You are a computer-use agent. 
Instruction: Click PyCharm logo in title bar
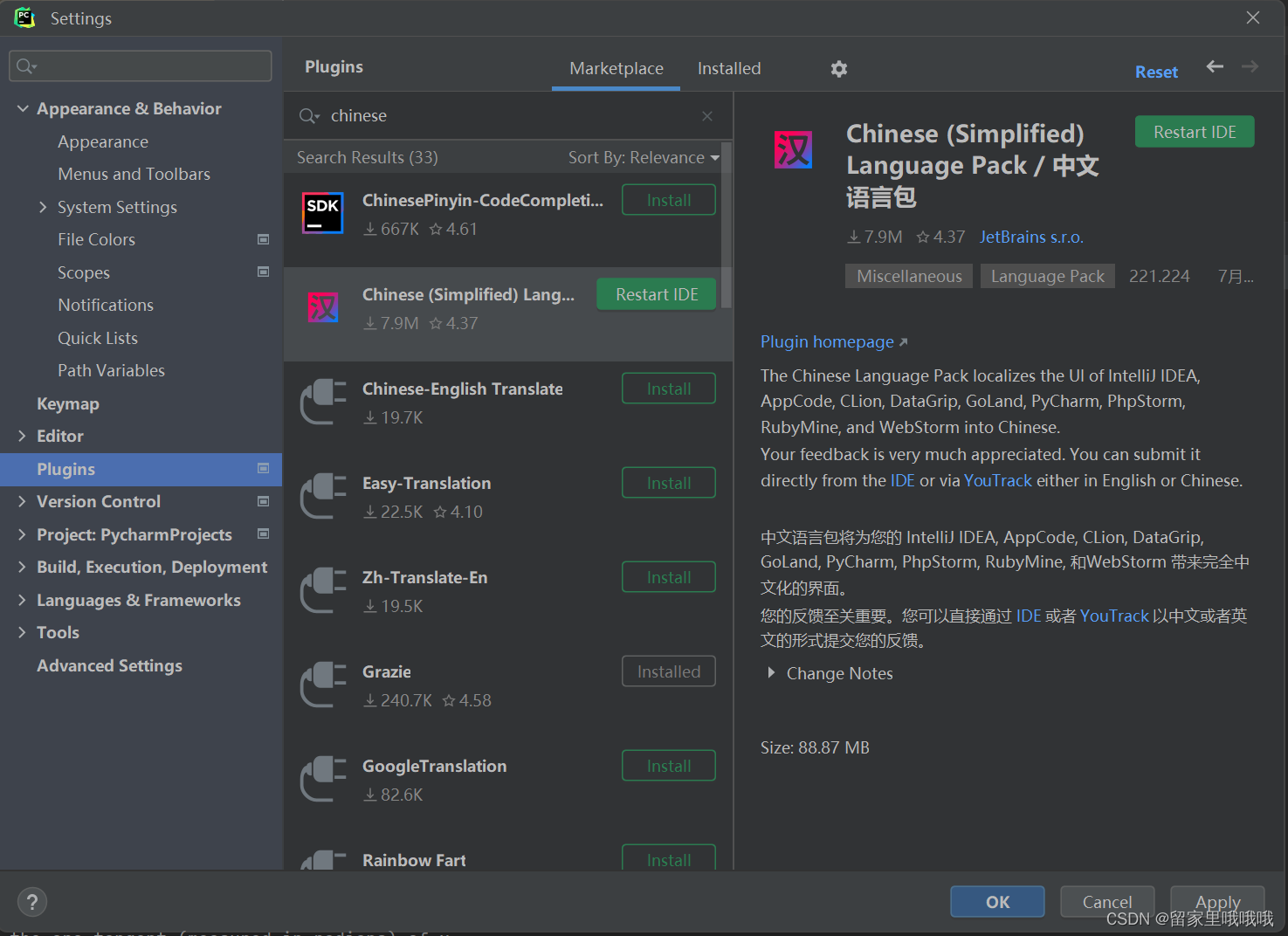(x=24, y=17)
